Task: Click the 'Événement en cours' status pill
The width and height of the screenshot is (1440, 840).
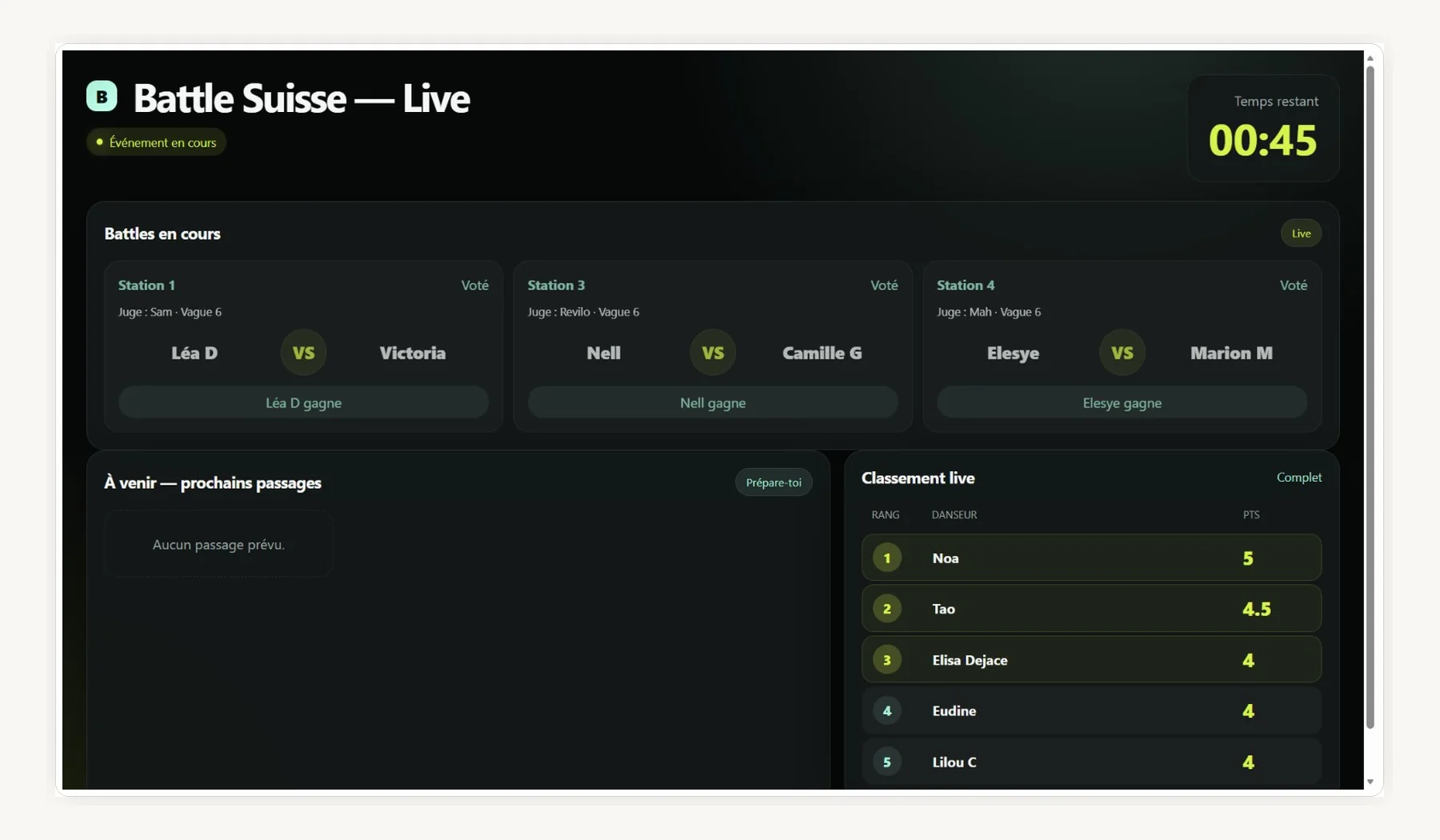Action: 156,142
